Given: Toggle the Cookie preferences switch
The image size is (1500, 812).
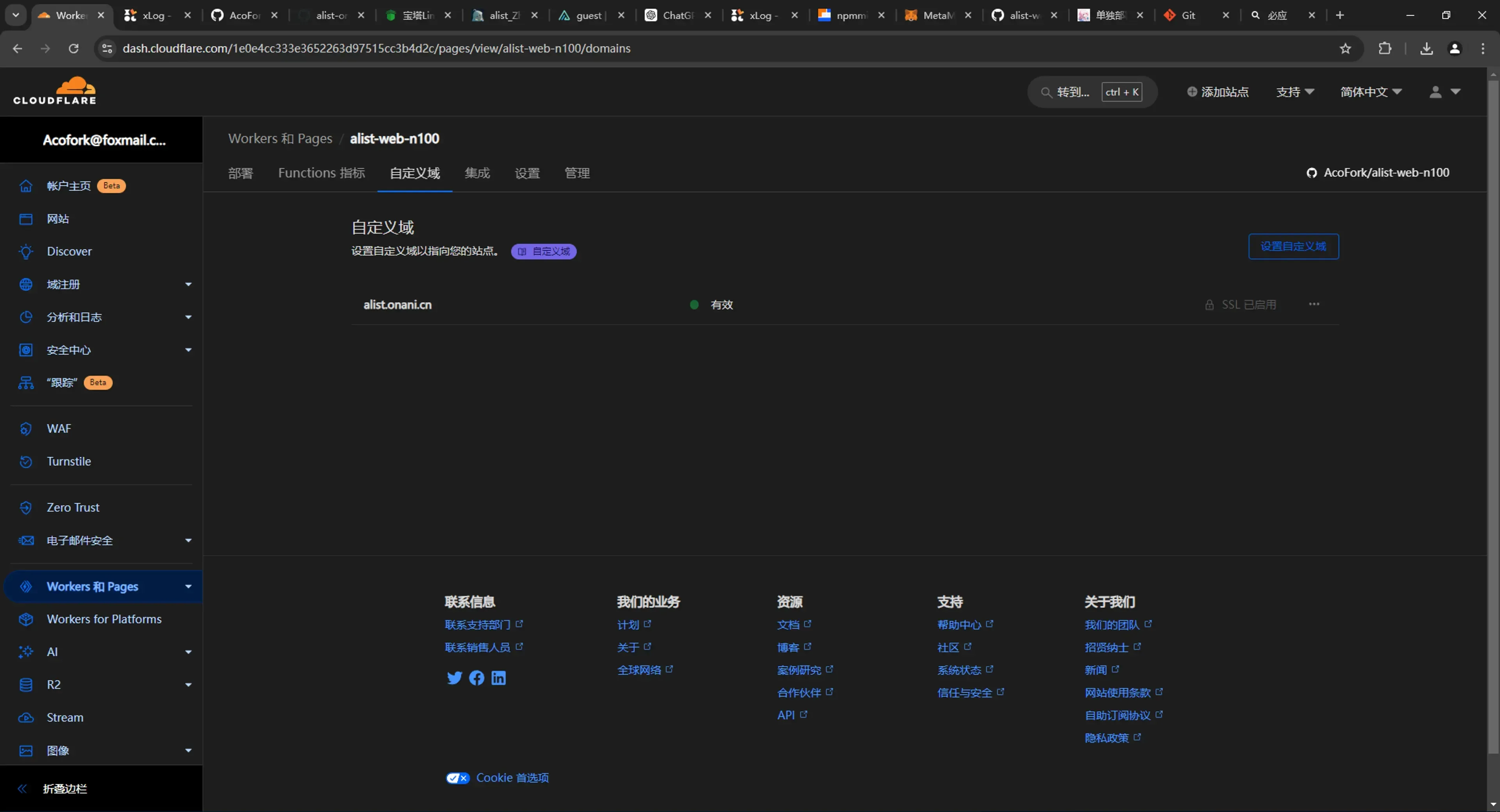Looking at the screenshot, I should pyautogui.click(x=458, y=778).
